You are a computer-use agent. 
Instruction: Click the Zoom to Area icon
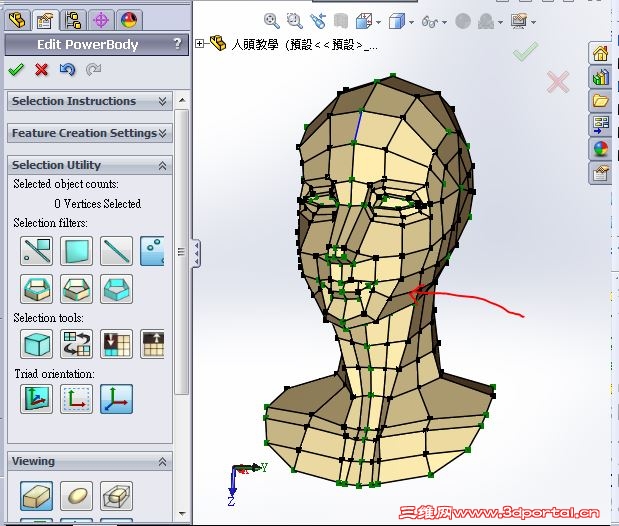(294, 21)
